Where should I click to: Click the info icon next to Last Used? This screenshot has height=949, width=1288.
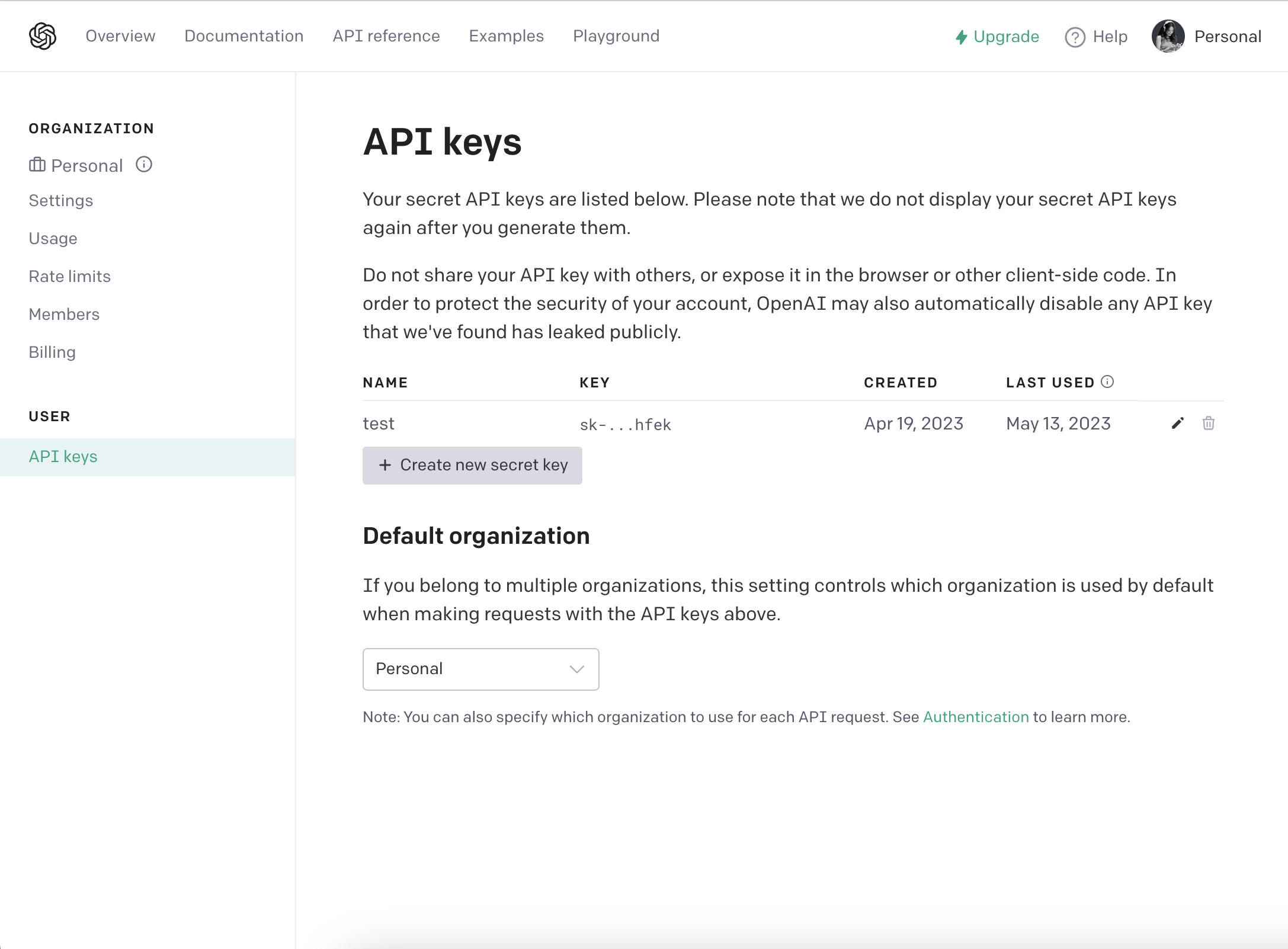tap(1107, 382)
